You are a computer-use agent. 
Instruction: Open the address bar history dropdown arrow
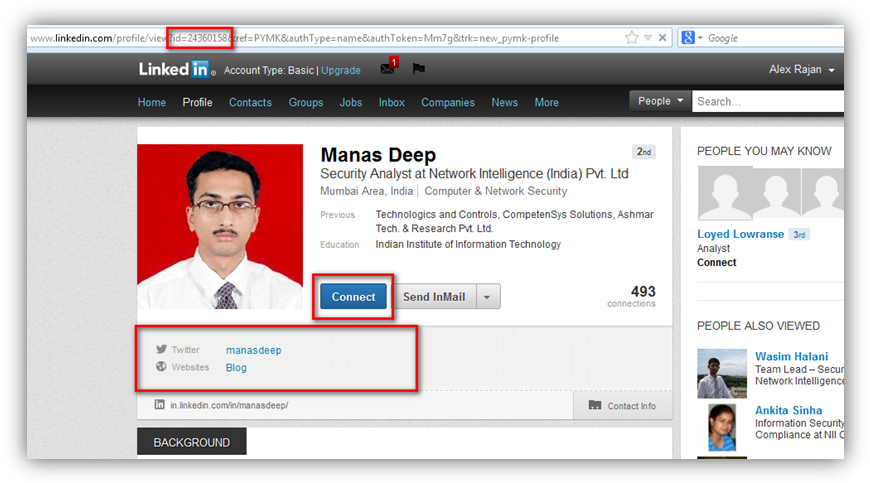[x=648, y=38]
